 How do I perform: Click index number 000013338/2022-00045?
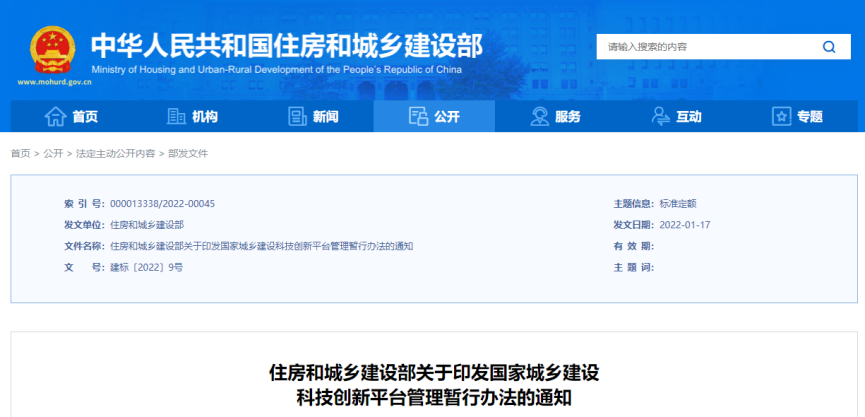(163, 204)
